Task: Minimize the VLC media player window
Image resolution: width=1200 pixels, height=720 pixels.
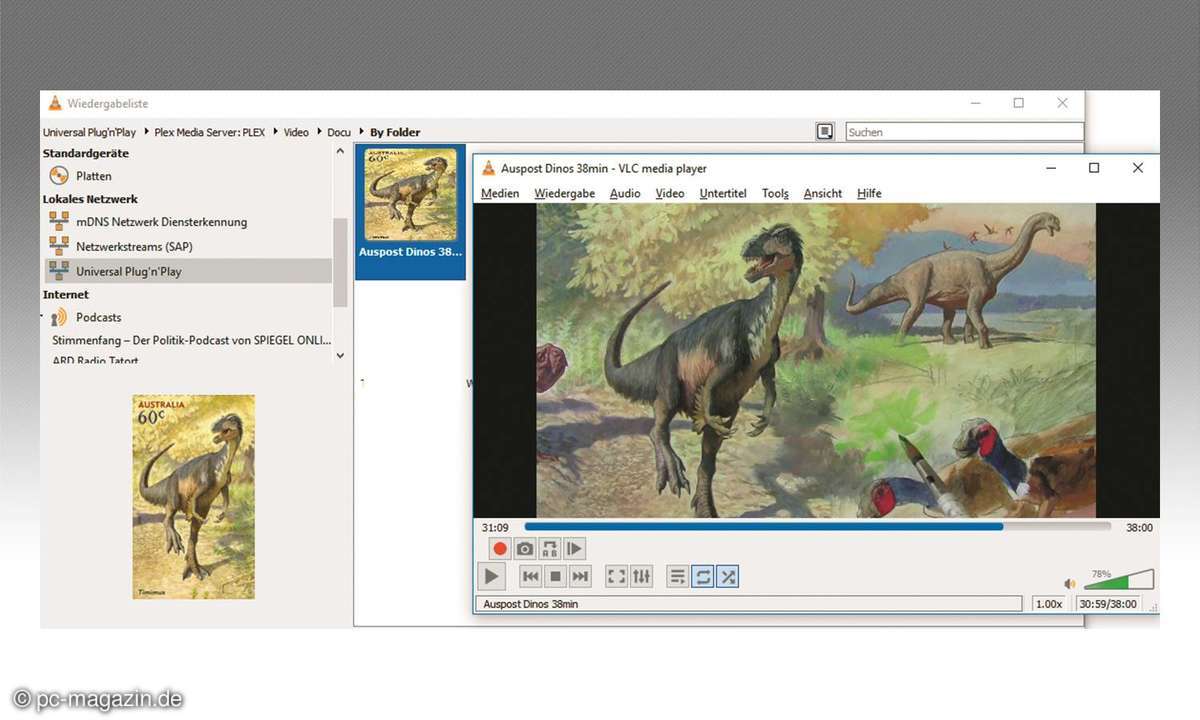Action: (1051, 168)
